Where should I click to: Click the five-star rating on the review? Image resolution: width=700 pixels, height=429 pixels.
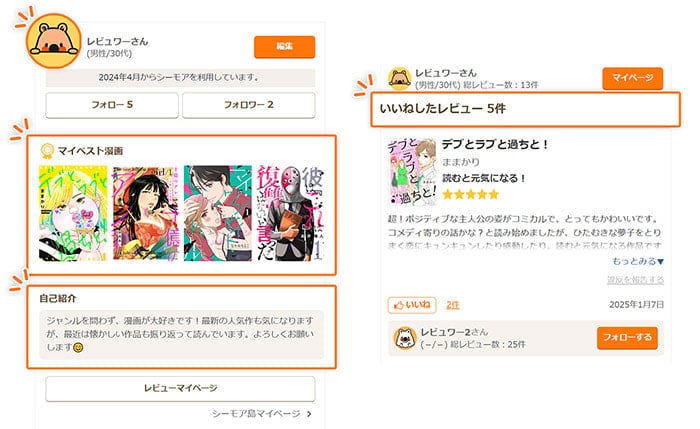point(470,194)
